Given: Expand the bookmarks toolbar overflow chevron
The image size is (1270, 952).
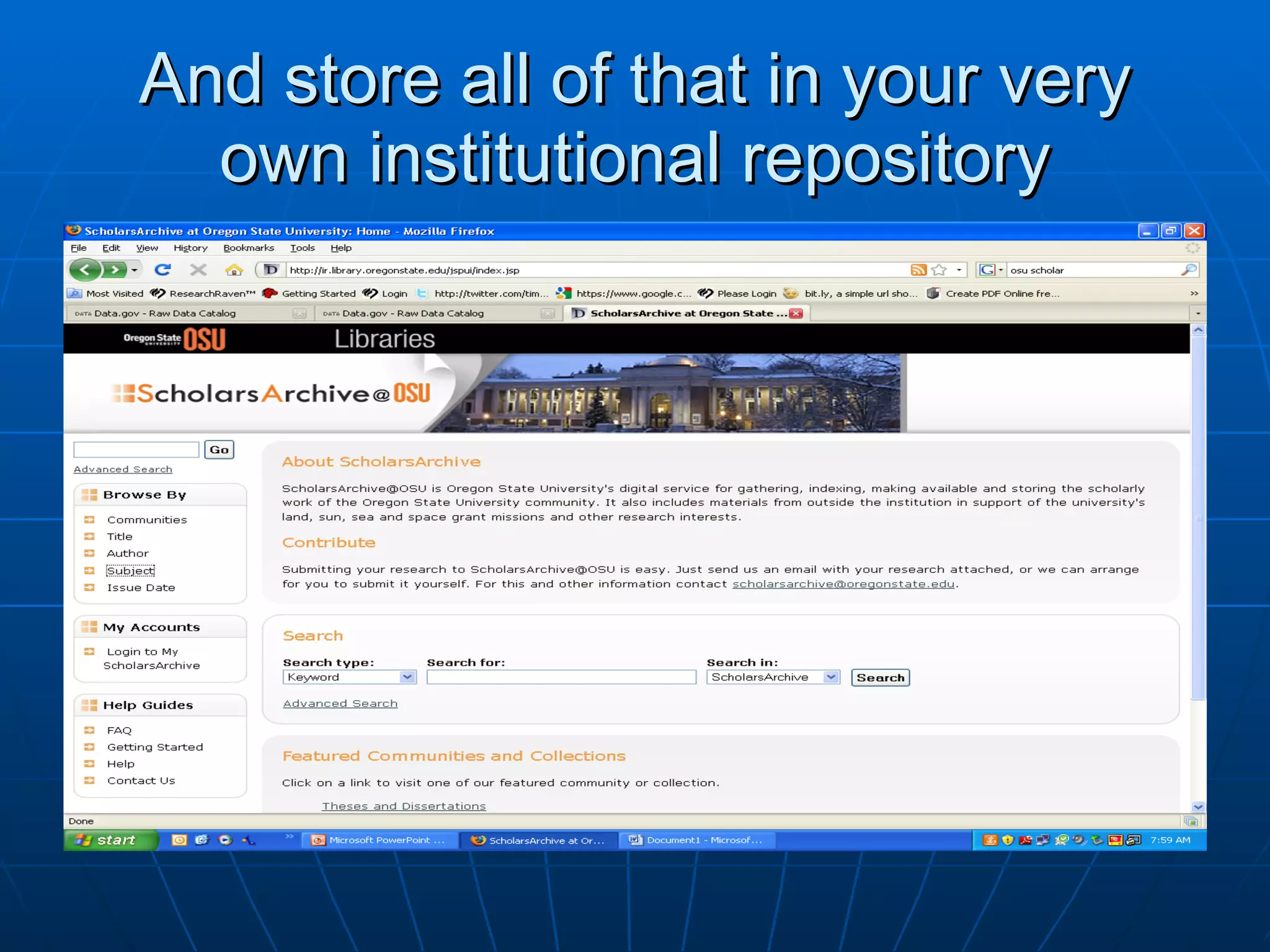Looking at the screenshot, I should 1194,293.
